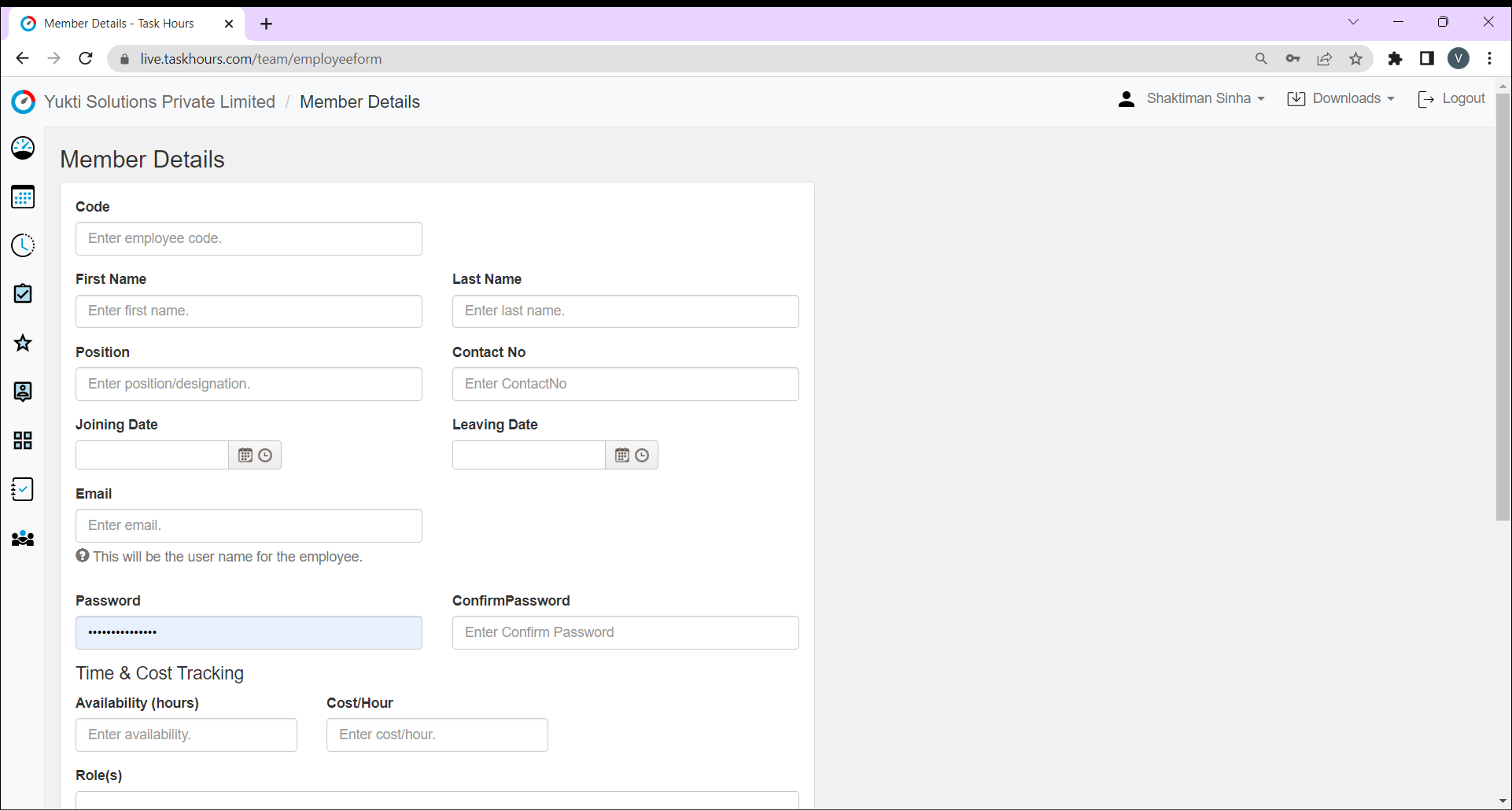Open the Role(s) selection field
This screenshot has width=1512, height=810.
tap(437, 801)
